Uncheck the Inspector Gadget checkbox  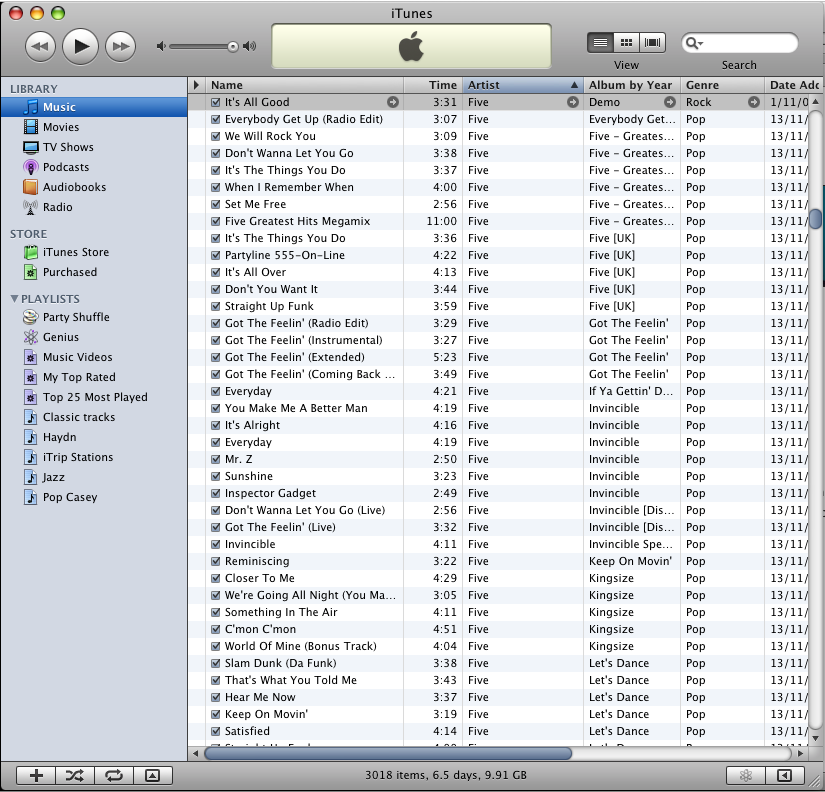pos(215,493)
